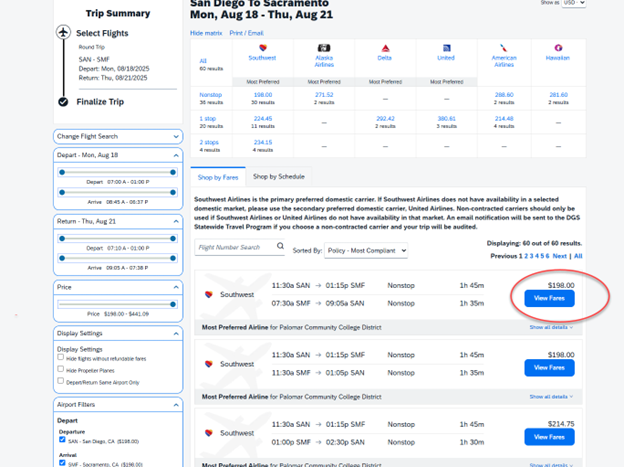Uncheck SAN - San Diego departure airport filter
The height and width of the screenshot is (467, 624).
tap(62, 440)
